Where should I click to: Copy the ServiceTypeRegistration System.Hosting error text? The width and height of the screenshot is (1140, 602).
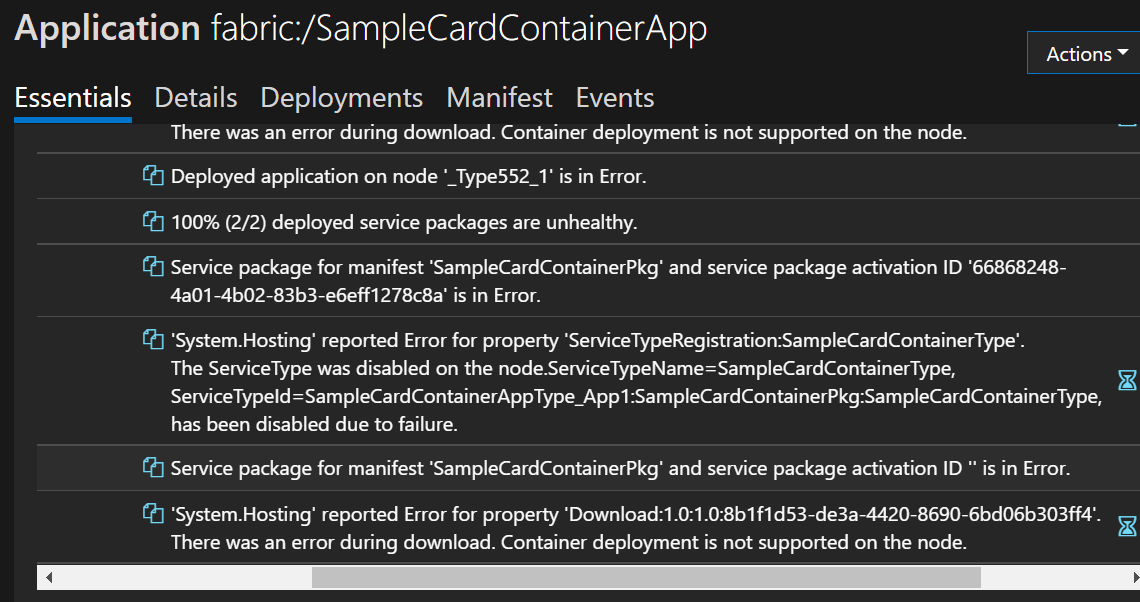(152, 340)
